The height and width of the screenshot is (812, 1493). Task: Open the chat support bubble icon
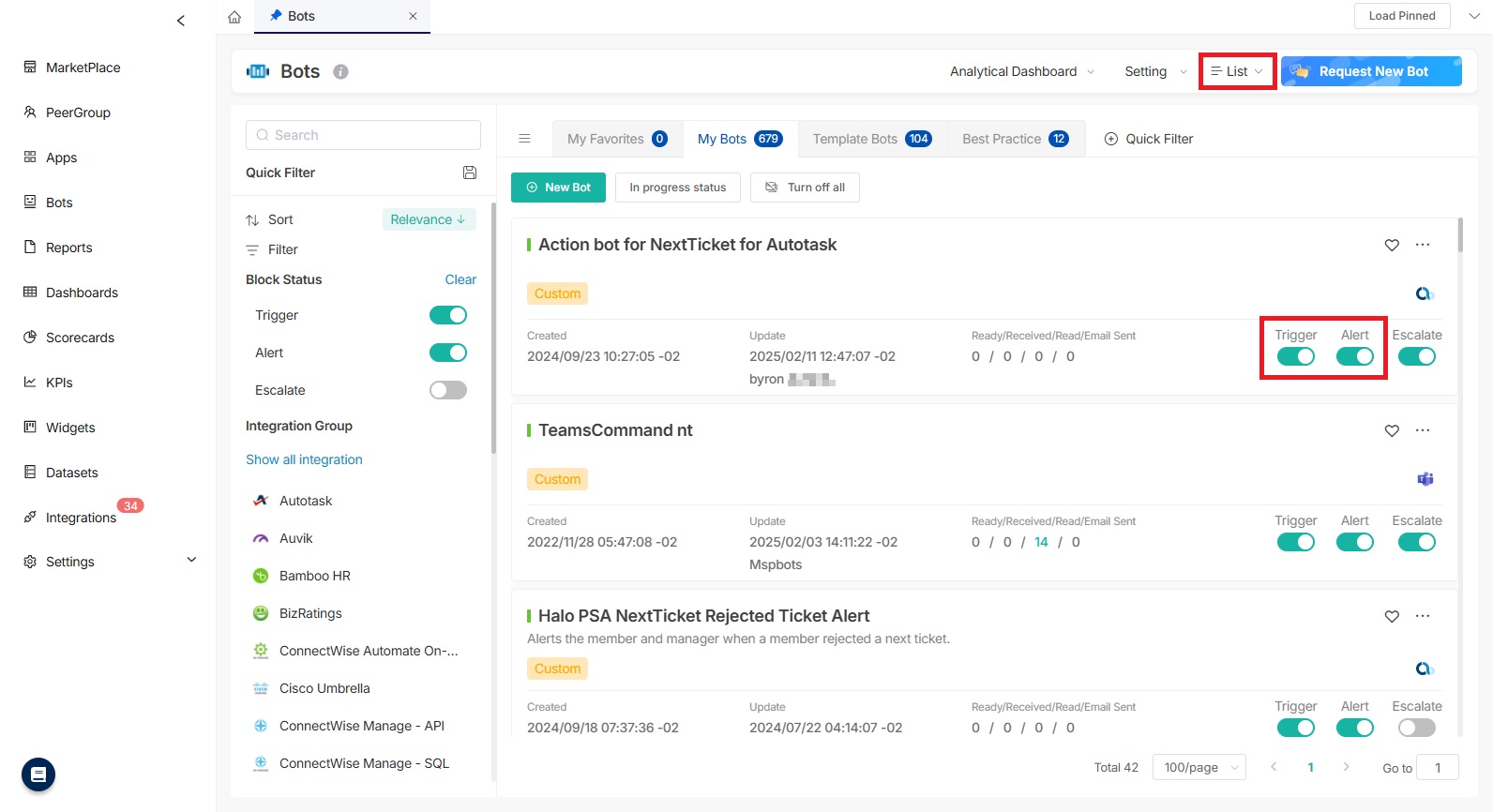pyautogui.click(x=38, y=774)
